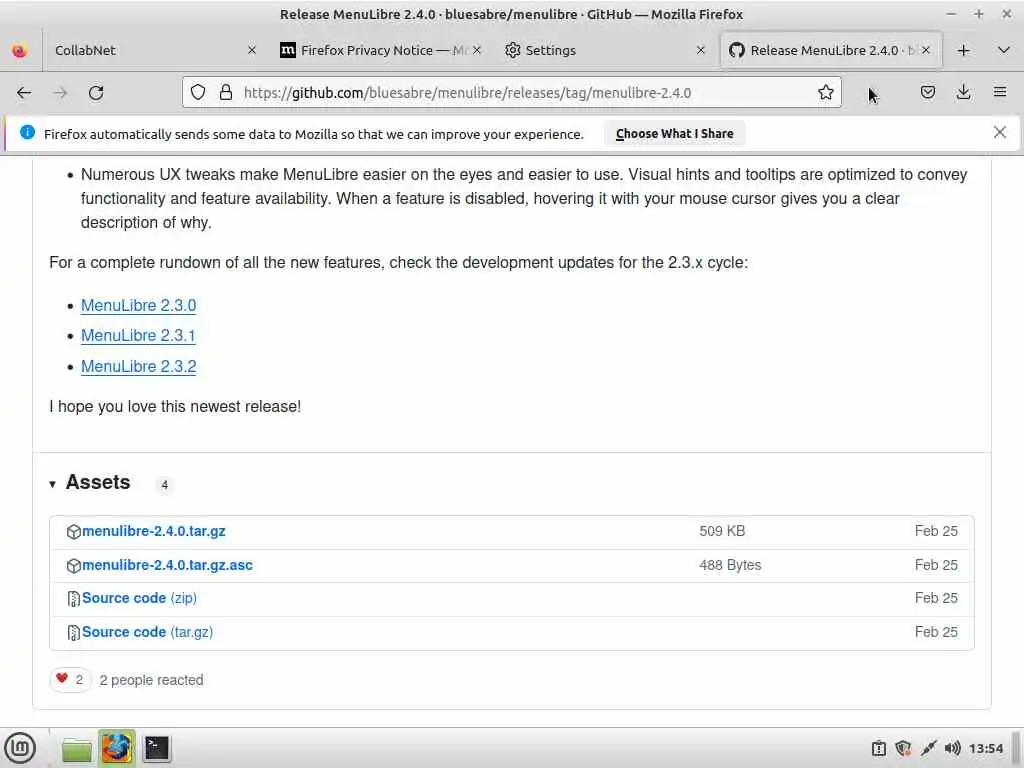Image resolution: width=1024 pixels, height=768 pixels.
Task: Click the Assets count badge 4
Action: tap(165, 485)
